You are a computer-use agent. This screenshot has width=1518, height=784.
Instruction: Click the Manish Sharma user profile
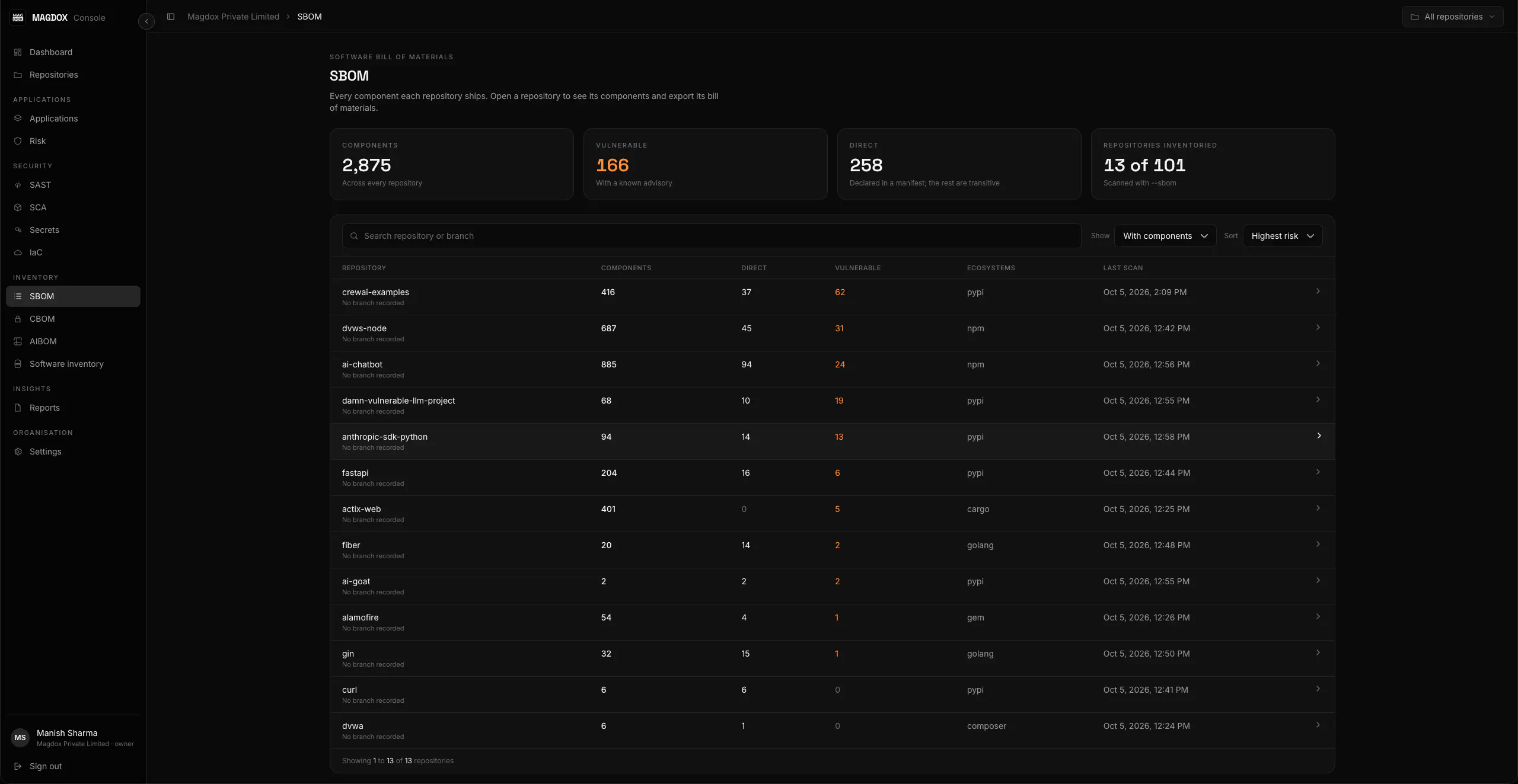pyautogui.click(x=73, y=738)
